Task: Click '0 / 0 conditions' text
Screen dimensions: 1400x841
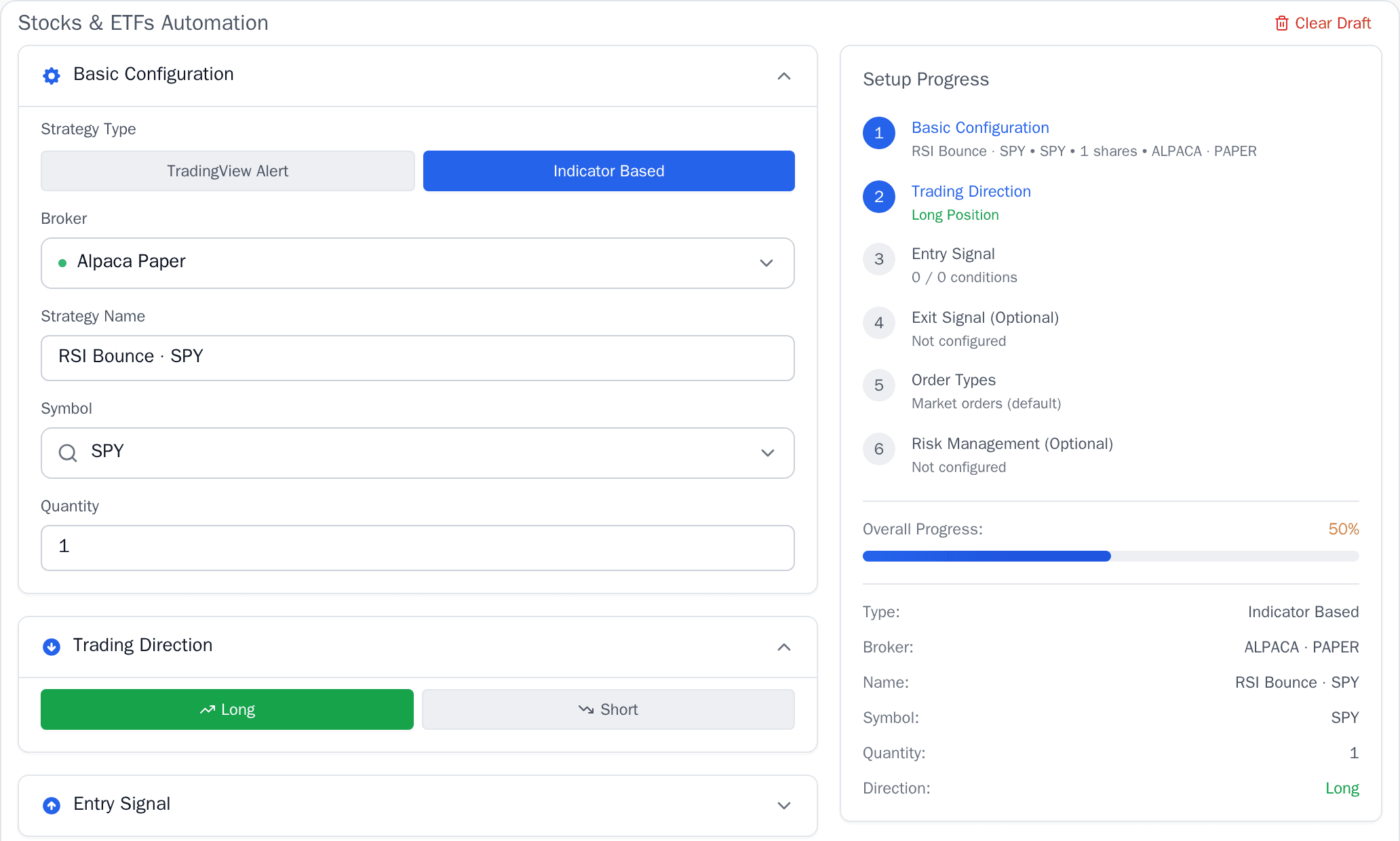Action: (x=965, y=277)
